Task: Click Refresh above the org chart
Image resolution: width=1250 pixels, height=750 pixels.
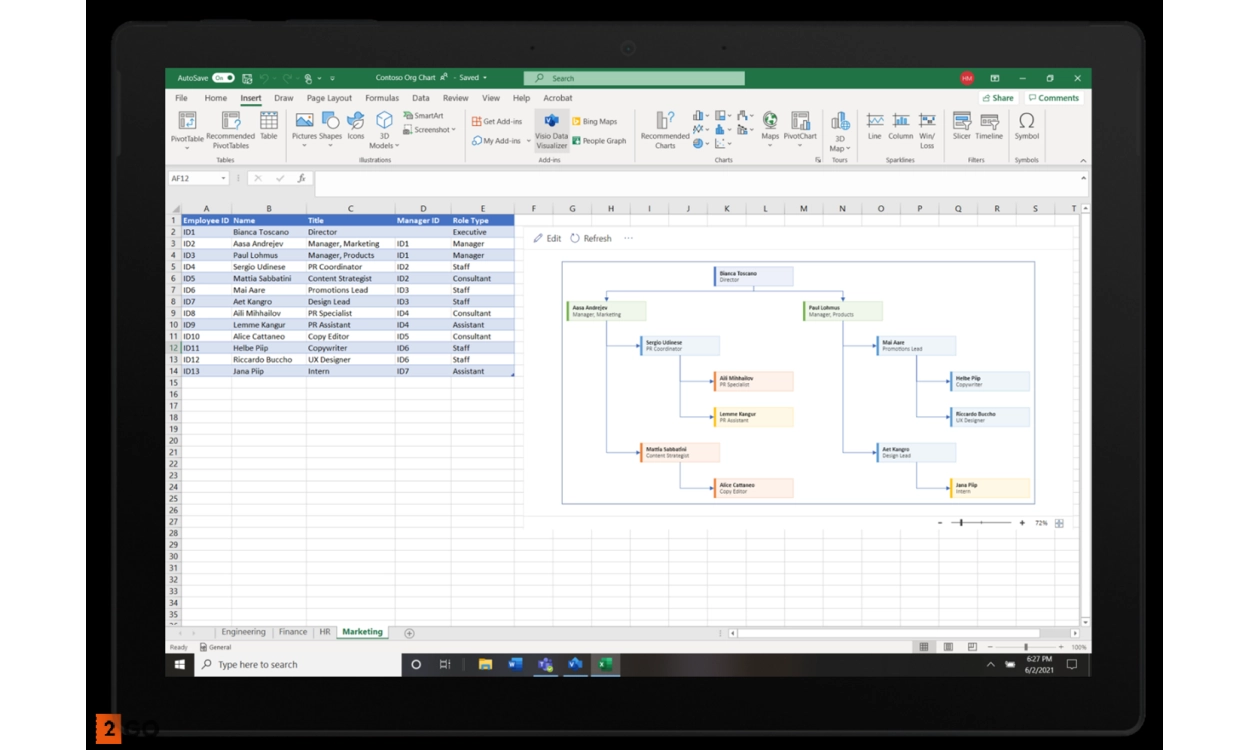Action: click(x=591, y=239)
